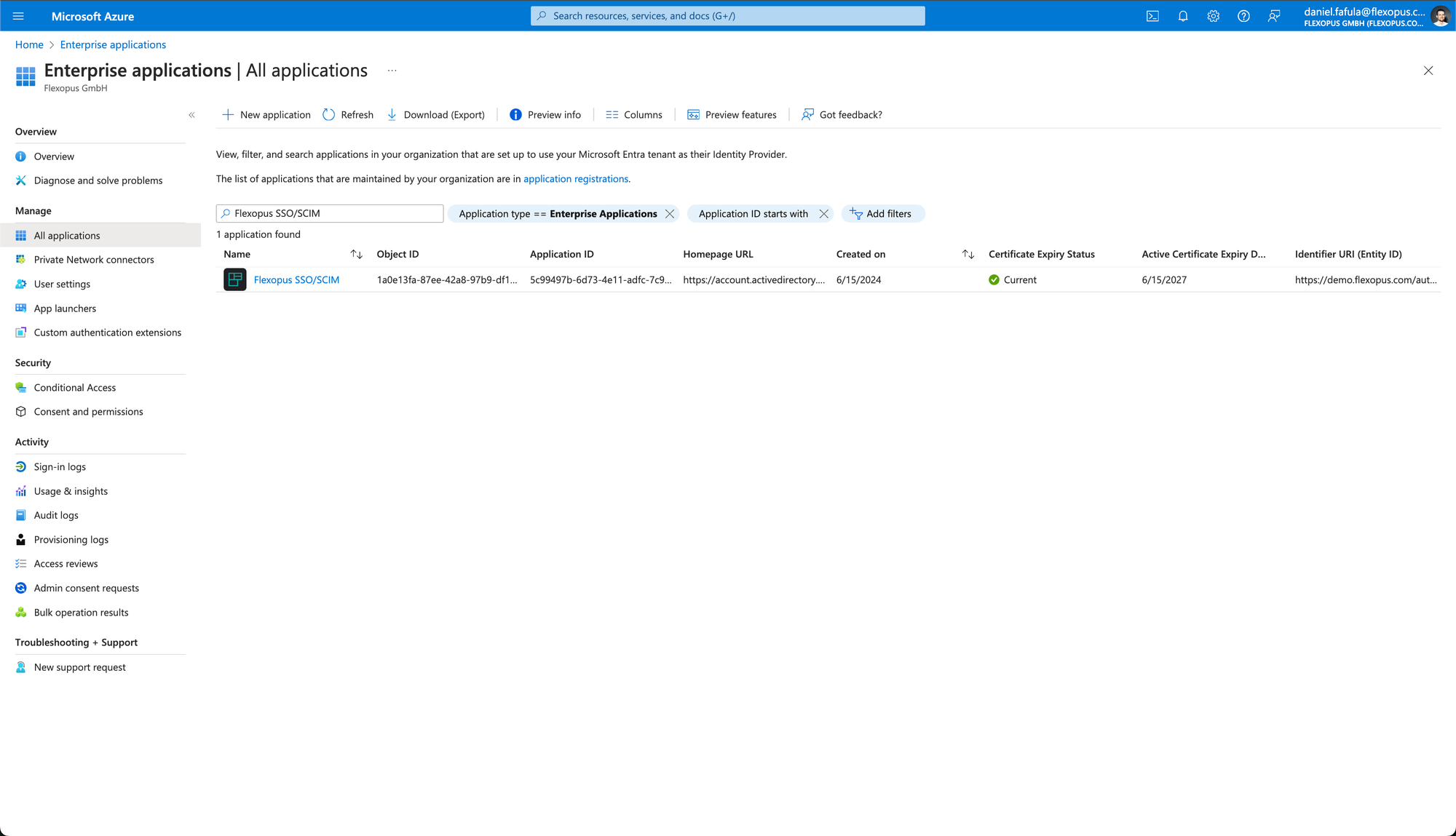
Task: Select Conditional Access menu item
Action: (74, 388)
